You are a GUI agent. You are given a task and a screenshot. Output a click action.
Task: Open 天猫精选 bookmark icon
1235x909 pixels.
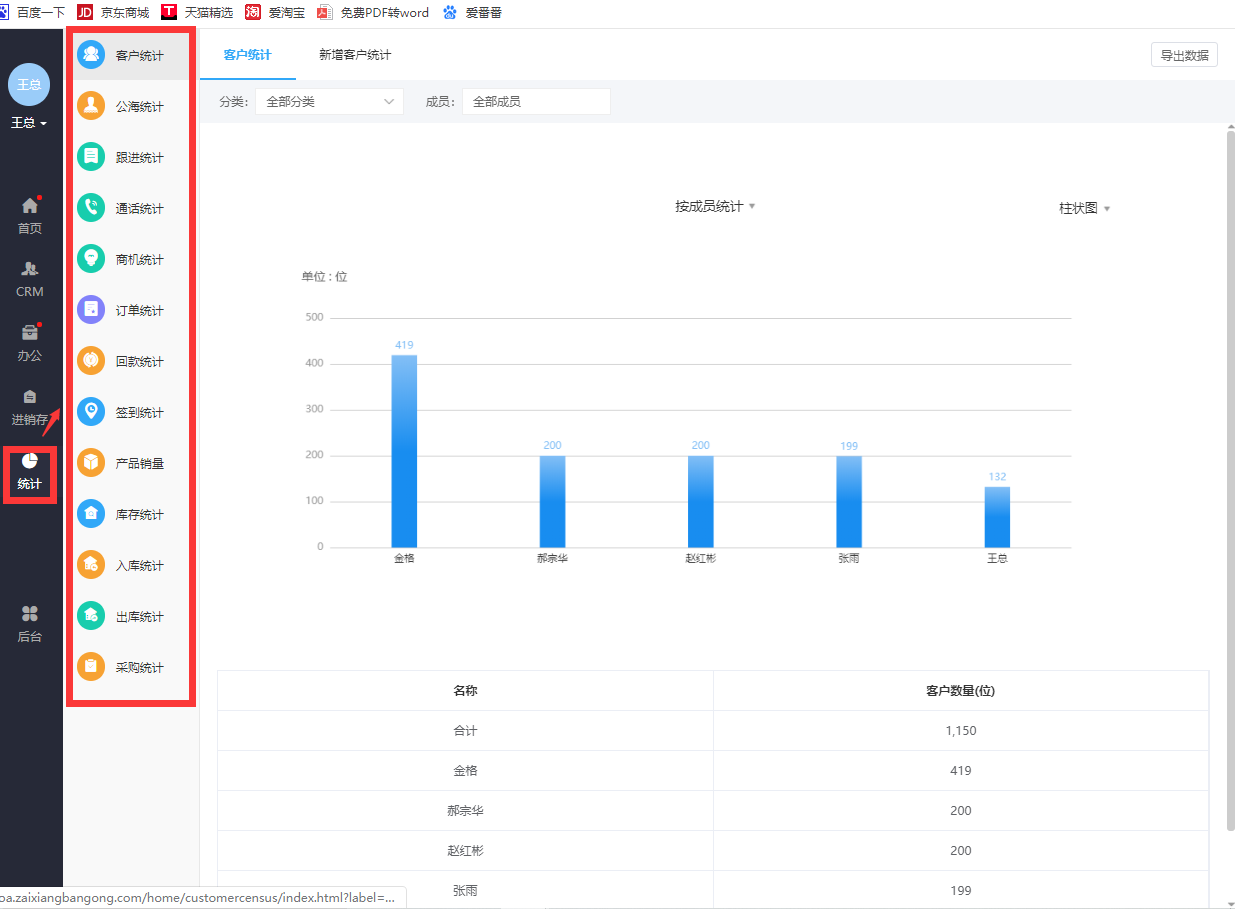click(169, 12)
